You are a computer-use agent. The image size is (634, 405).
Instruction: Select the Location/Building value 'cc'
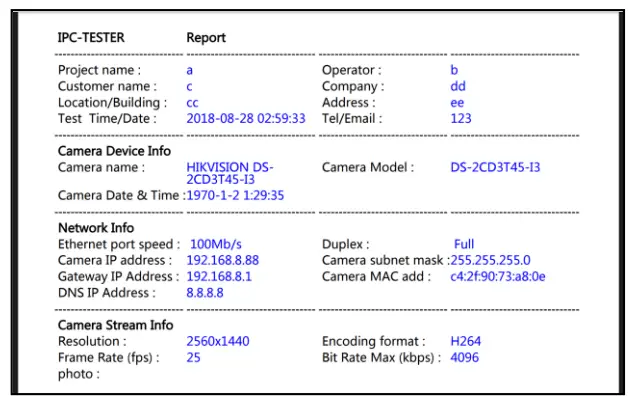click(193, 103)
